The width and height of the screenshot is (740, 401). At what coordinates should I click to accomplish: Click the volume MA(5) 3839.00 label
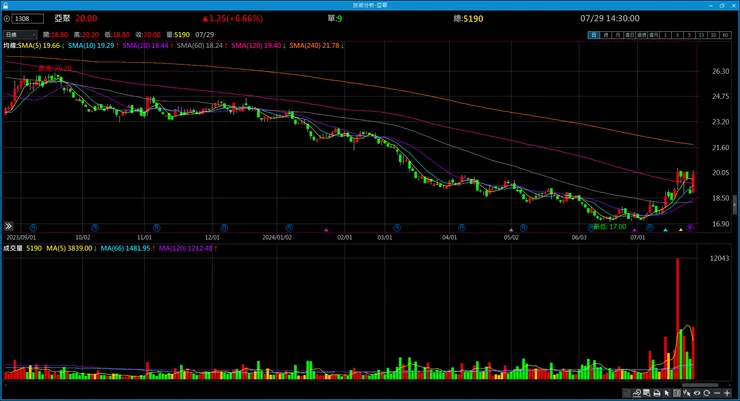tap(71, 248)
